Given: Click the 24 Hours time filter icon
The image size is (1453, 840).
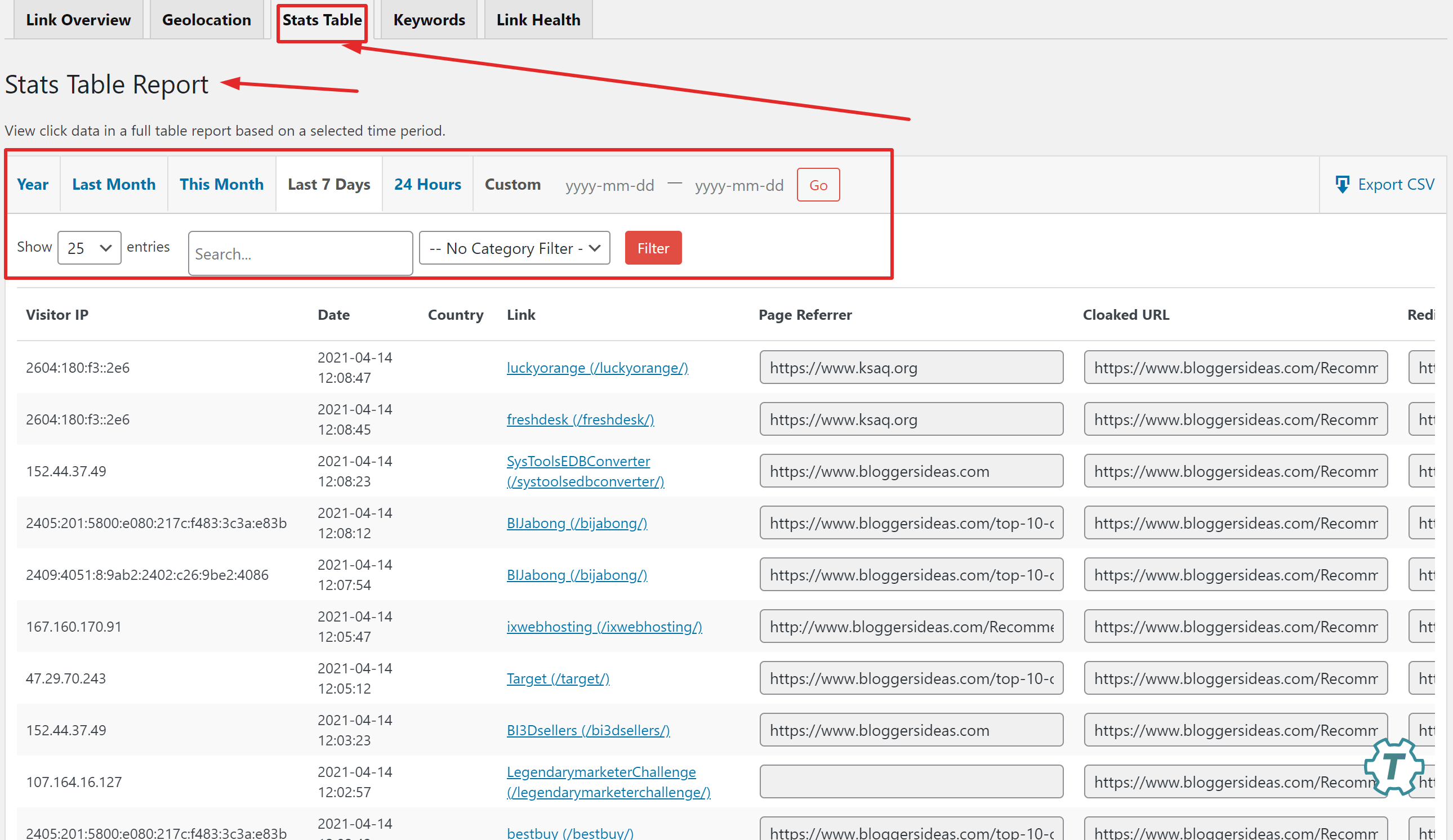Looking at the screenshot, I should [x=427, y=184].
